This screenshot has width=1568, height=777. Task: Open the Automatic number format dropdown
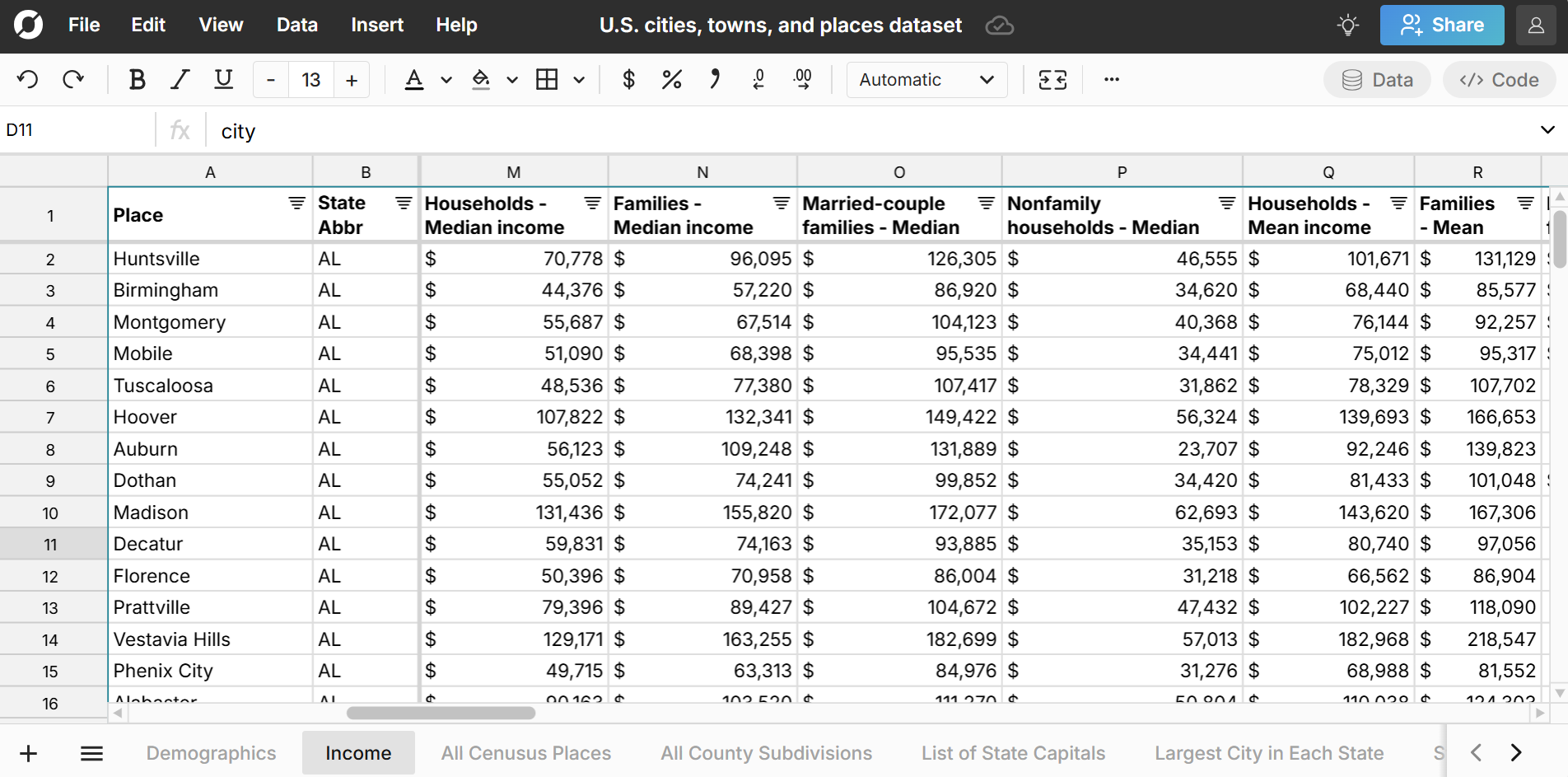pyautogui.click(x=926, y=79)
